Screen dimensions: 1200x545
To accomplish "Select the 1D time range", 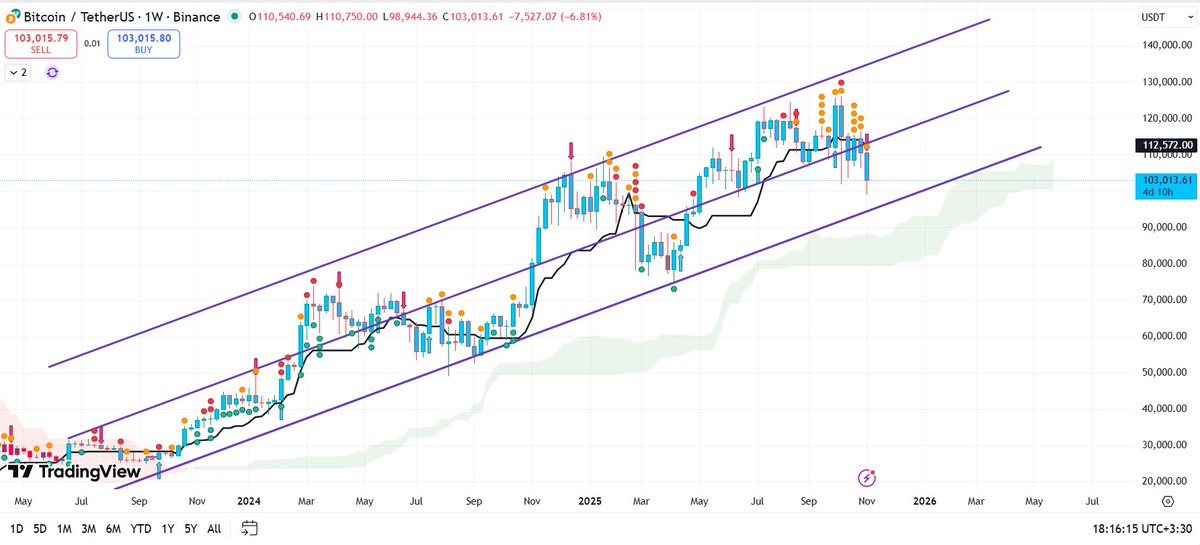I will point(16,528).
